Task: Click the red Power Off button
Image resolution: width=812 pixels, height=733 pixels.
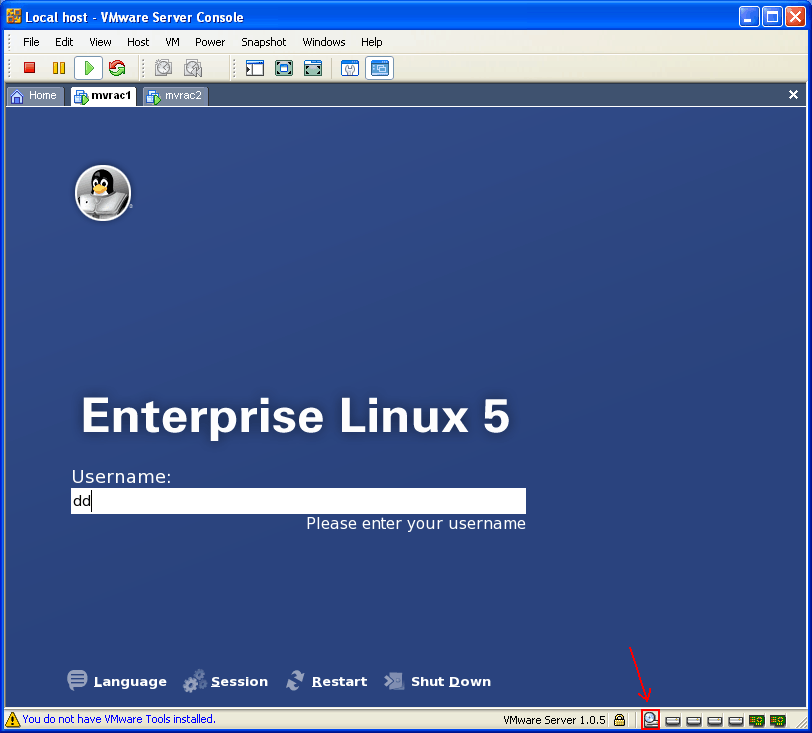Action: (29, 68)
